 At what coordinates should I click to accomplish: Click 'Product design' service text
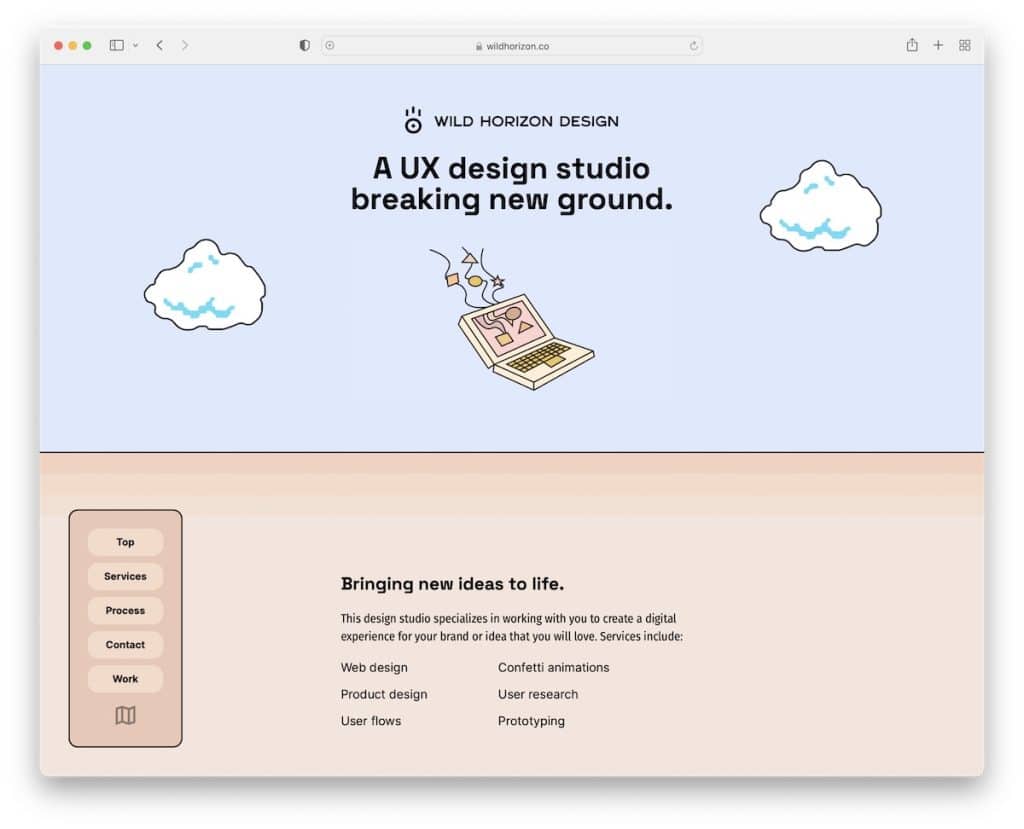point(384,694)
